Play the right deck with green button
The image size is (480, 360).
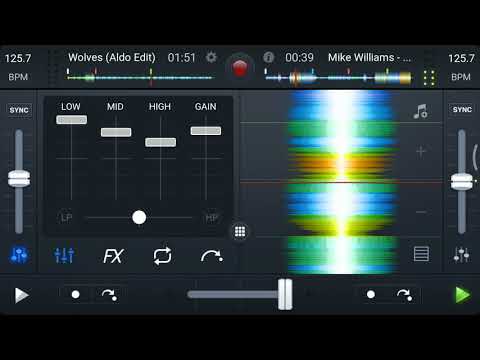click(x=463, y=295)
